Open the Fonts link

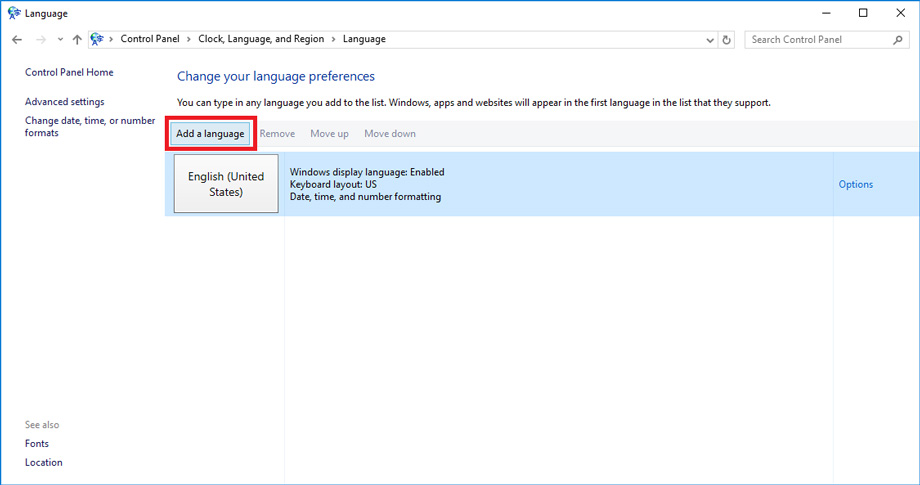[37, 443]
